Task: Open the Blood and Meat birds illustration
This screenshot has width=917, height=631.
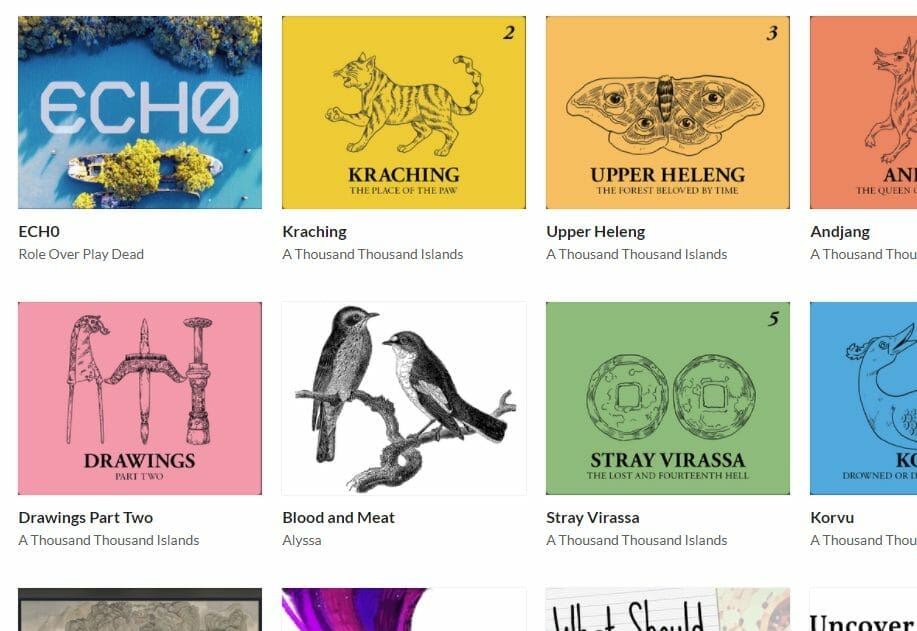Action: pos(404,398)
